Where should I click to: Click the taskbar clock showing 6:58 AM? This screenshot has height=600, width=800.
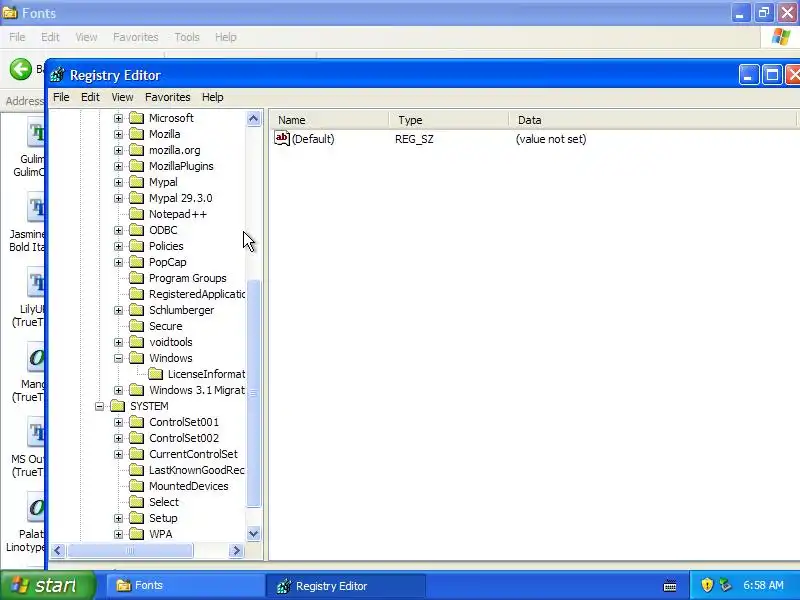coord(763,585)
